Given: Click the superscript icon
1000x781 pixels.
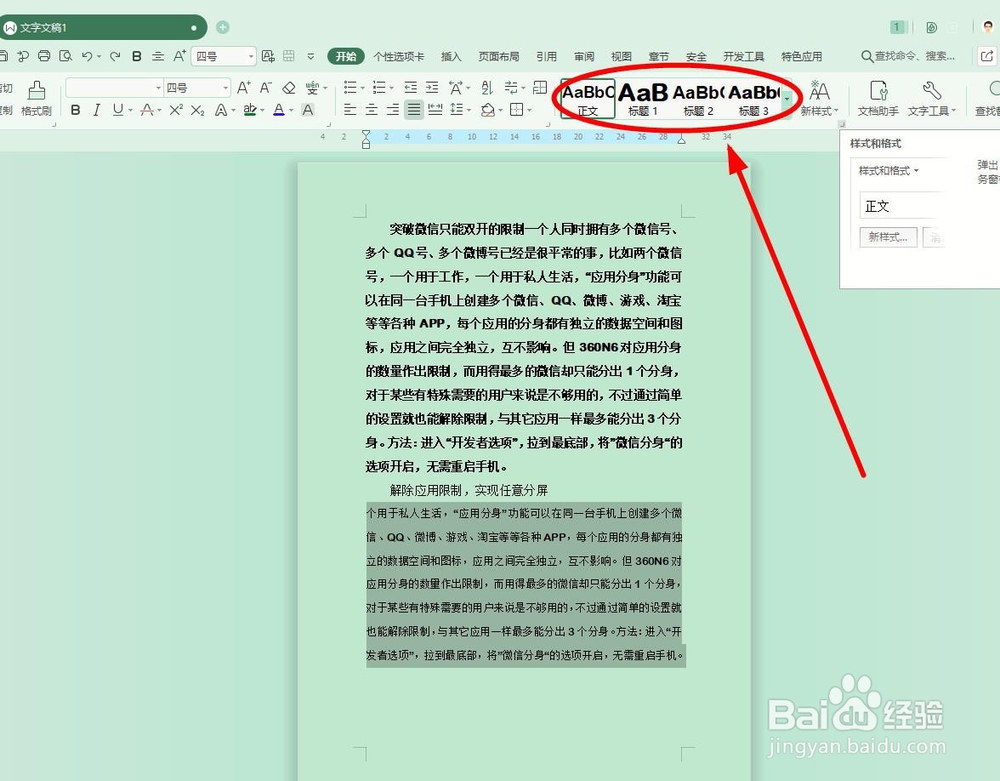Looking at the screenshot, I should (x=175, y=110).
